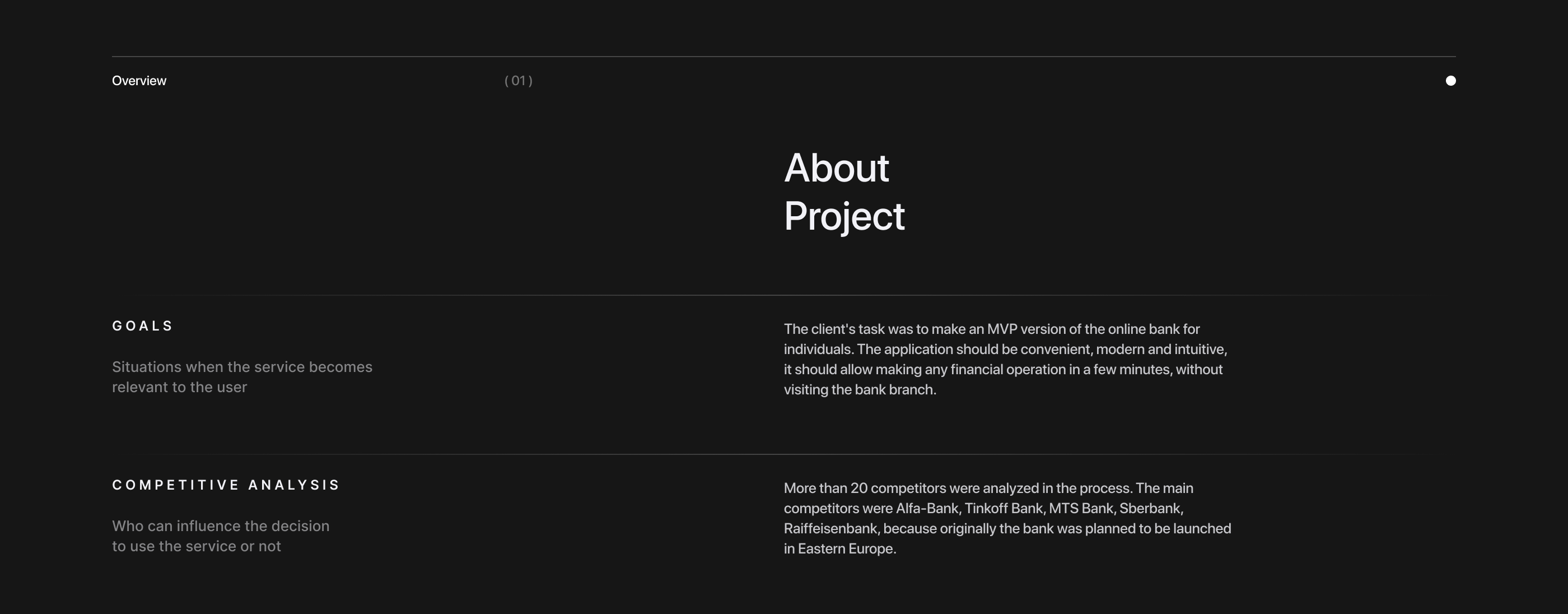Select the Overview section label
Image resolution: width=1568 pixels, height=614 pixels.
coord(139,81)
